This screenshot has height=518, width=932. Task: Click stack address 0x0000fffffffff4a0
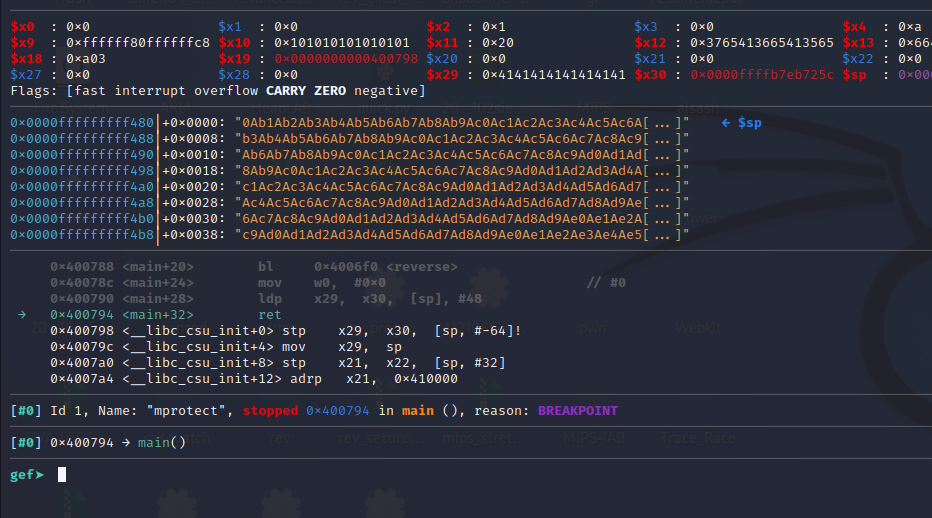pos(82,186)
